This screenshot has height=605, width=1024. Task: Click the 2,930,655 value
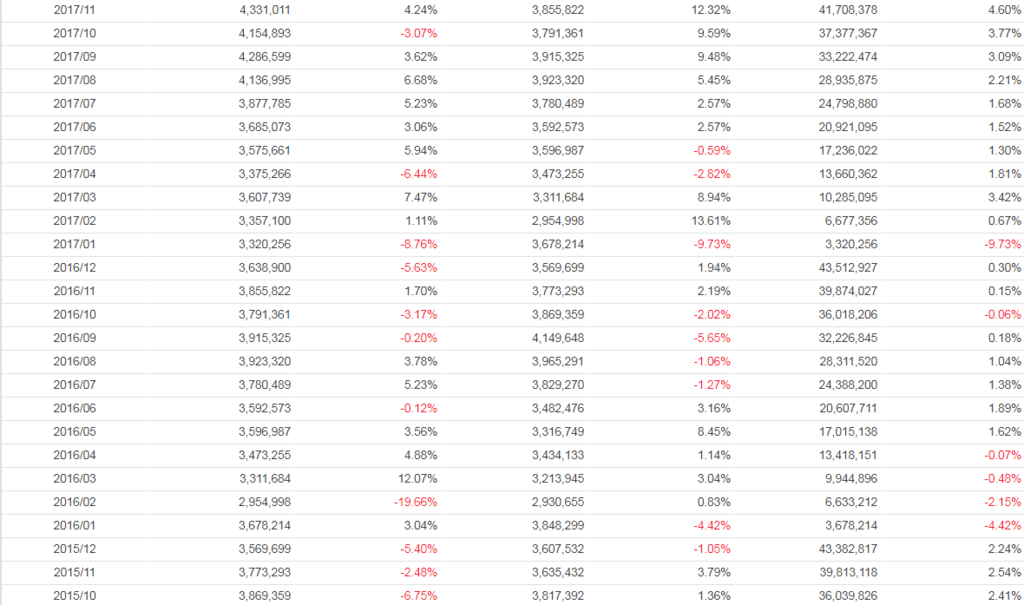[x=558, y=502]
